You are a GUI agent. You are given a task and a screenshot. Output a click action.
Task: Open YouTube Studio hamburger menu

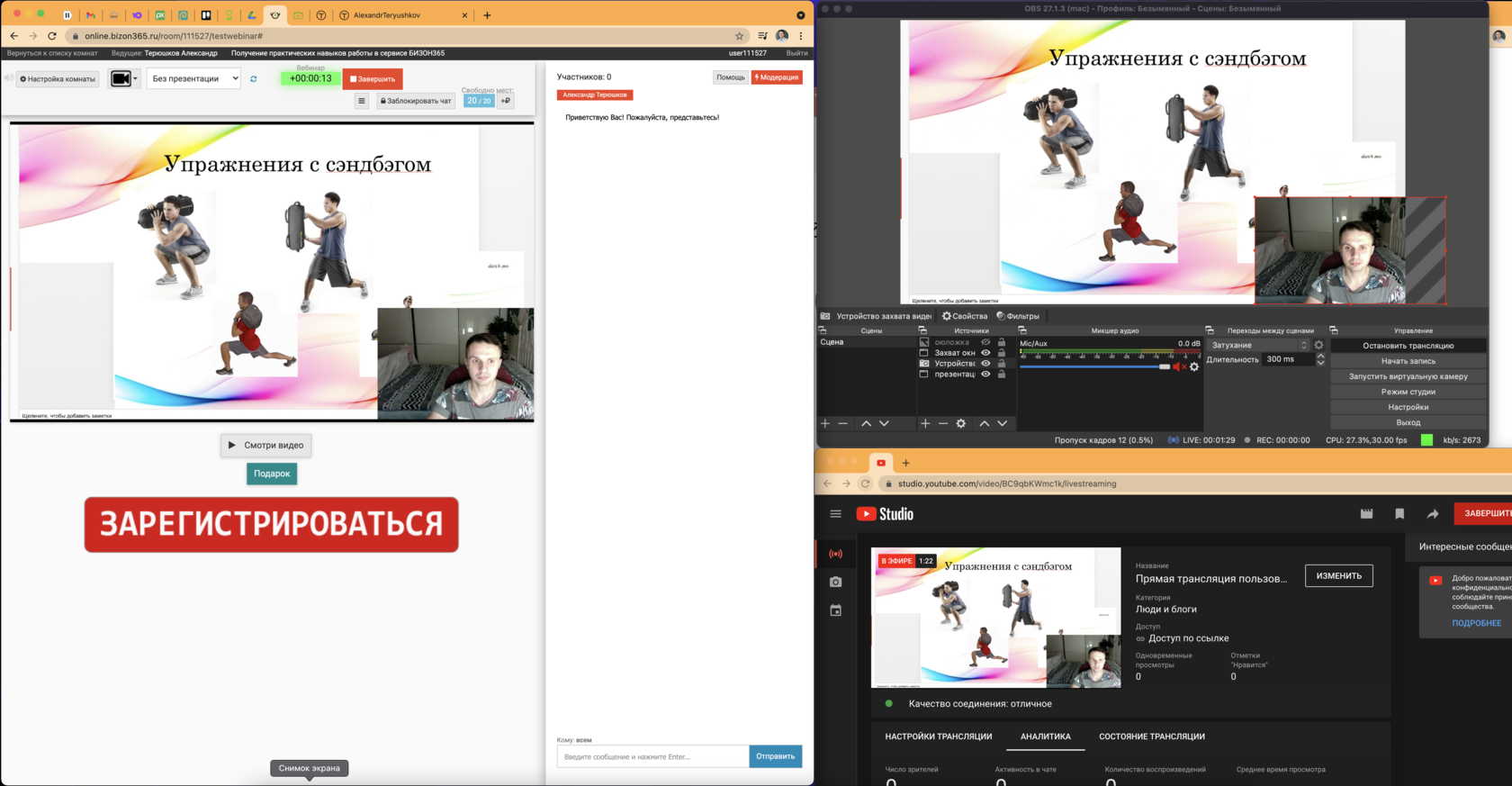[835, 514]
